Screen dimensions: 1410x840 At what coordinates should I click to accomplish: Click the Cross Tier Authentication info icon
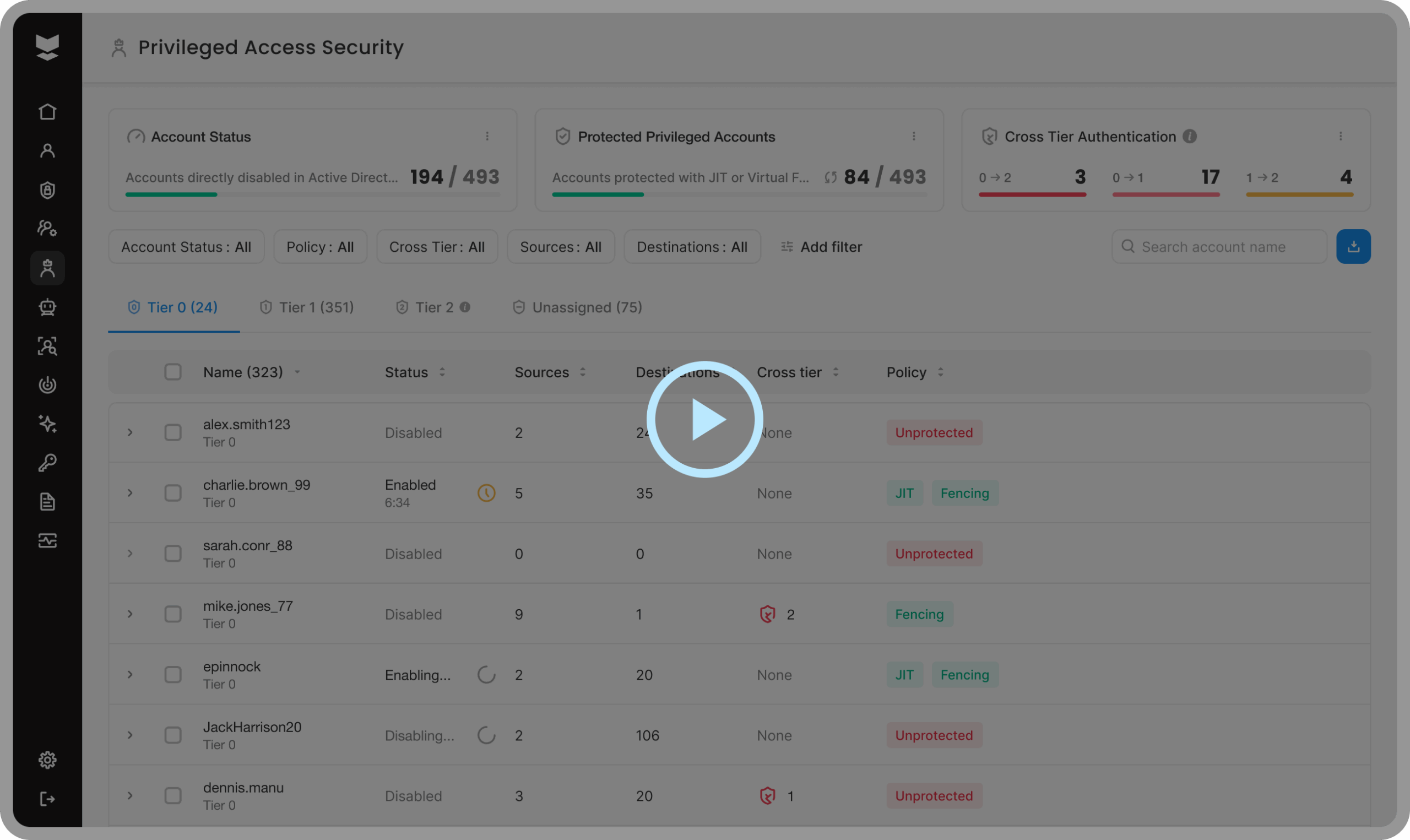coord(1189,137)
